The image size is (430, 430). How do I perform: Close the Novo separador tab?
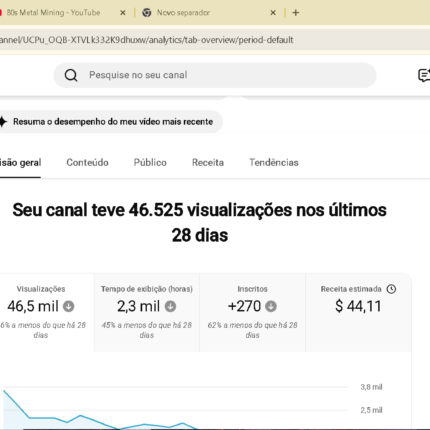pyautogui.click(x=273, y=13)
